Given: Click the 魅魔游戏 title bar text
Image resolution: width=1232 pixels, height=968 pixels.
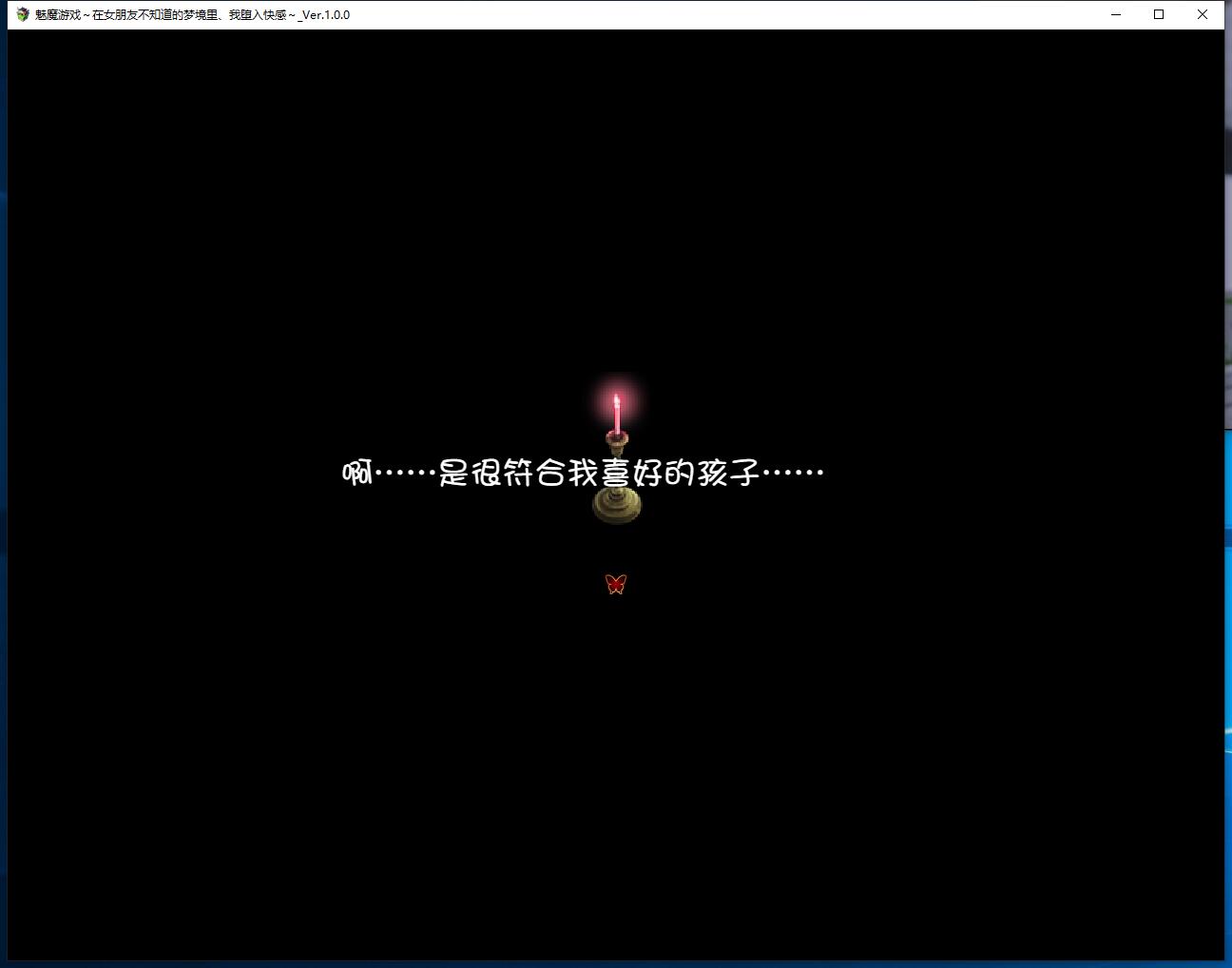Looking at the screenshot, I should tap(57, 15).
